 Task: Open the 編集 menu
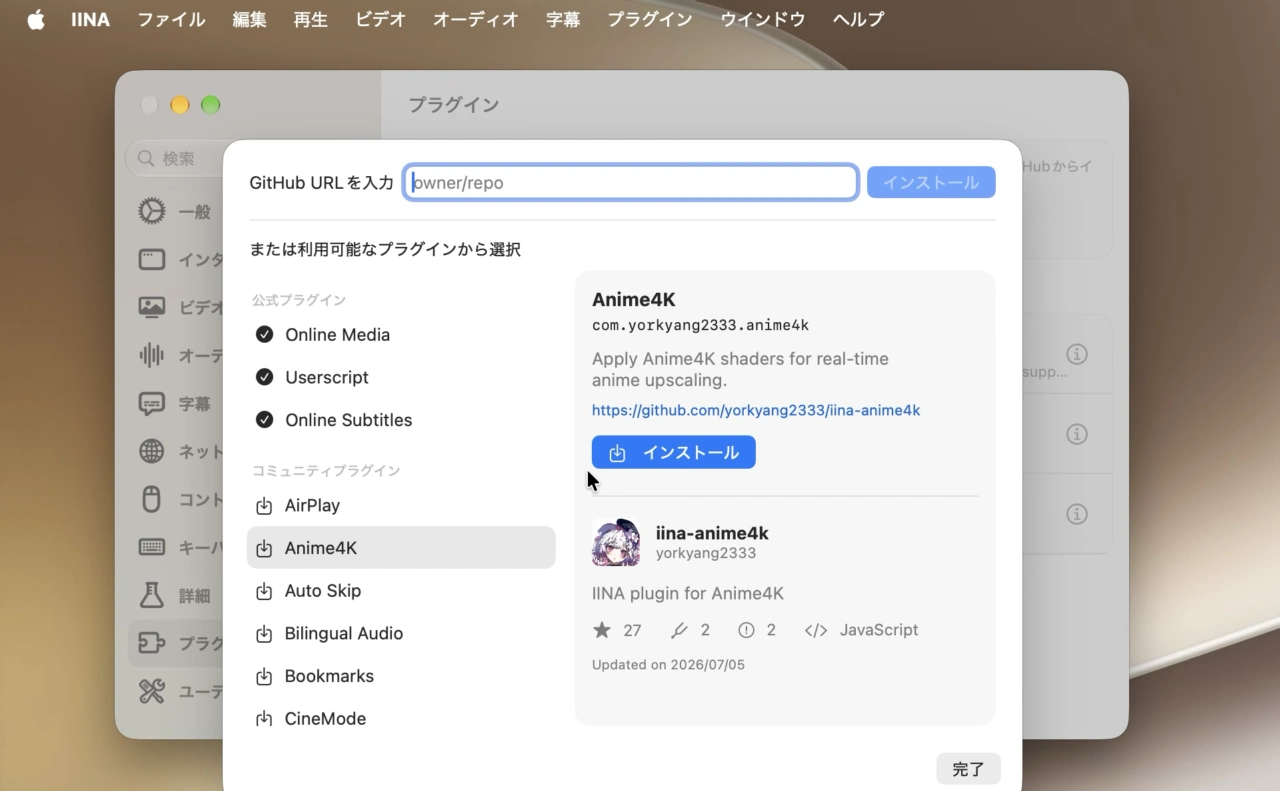pyautogui.click(x=249, y=19)
